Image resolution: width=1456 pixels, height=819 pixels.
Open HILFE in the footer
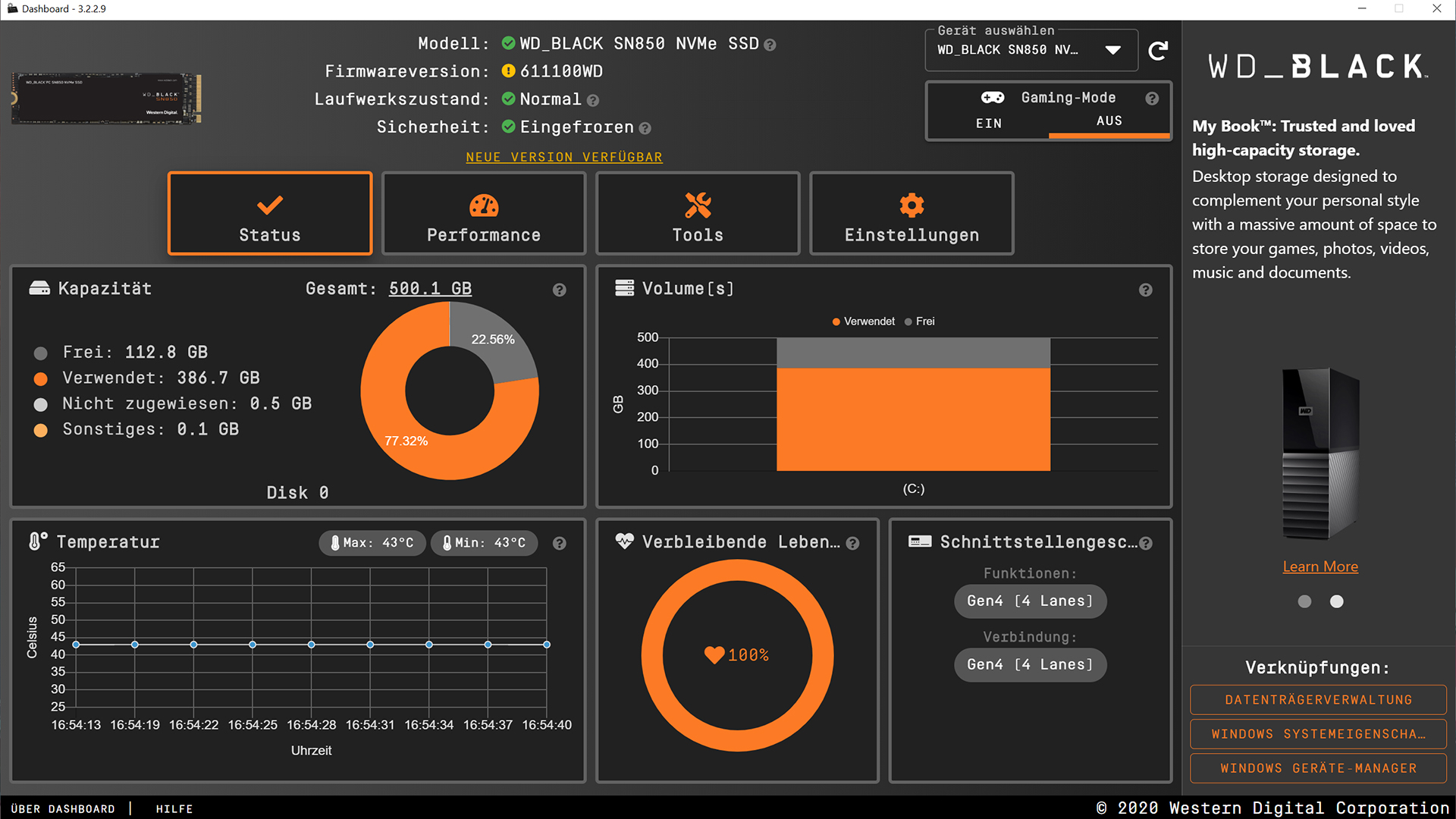[x=174, y=809]
